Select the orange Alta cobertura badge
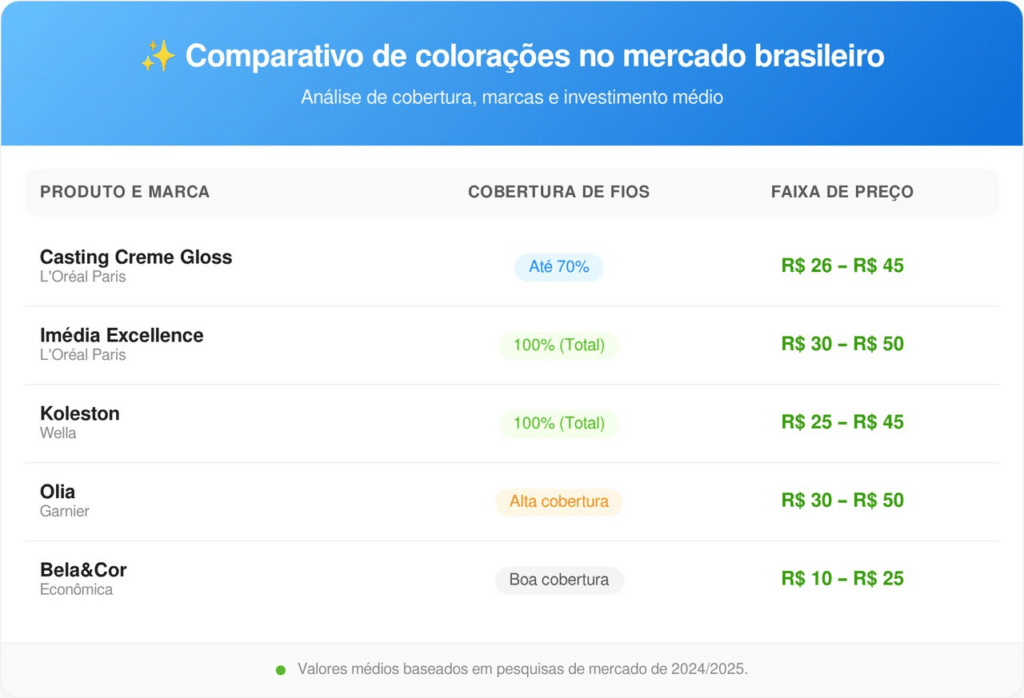Screen dimensions: 1024x698 click(559, 501)
